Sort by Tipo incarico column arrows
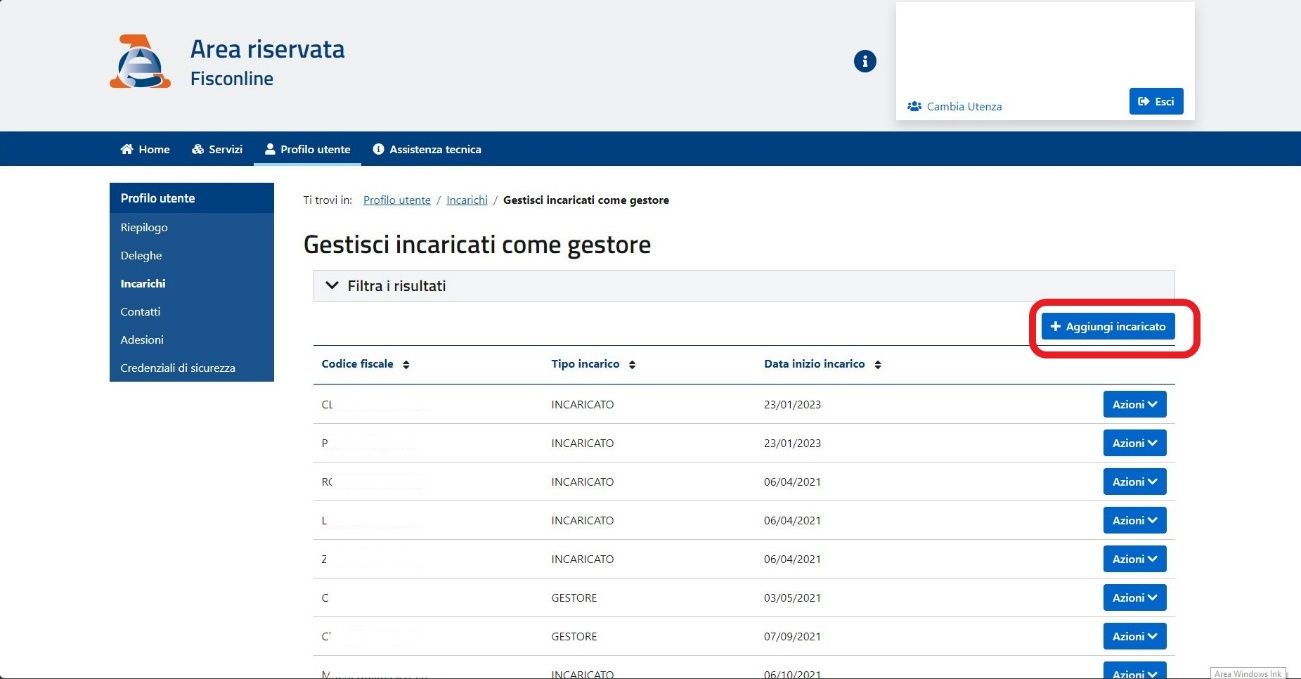 point(632,365)
